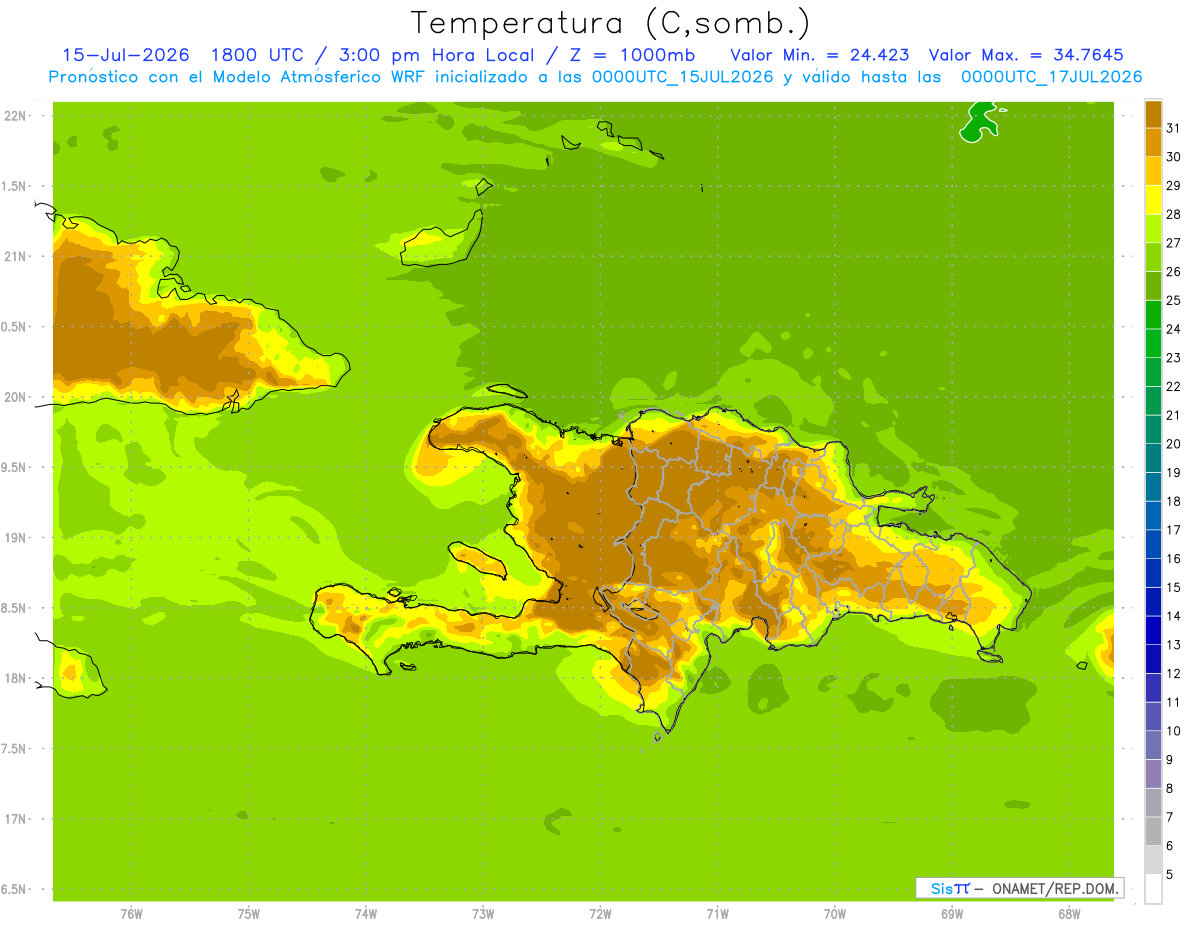Pick the brown legend swatch above 31
1200x927 pixels.
point(1153,114)
